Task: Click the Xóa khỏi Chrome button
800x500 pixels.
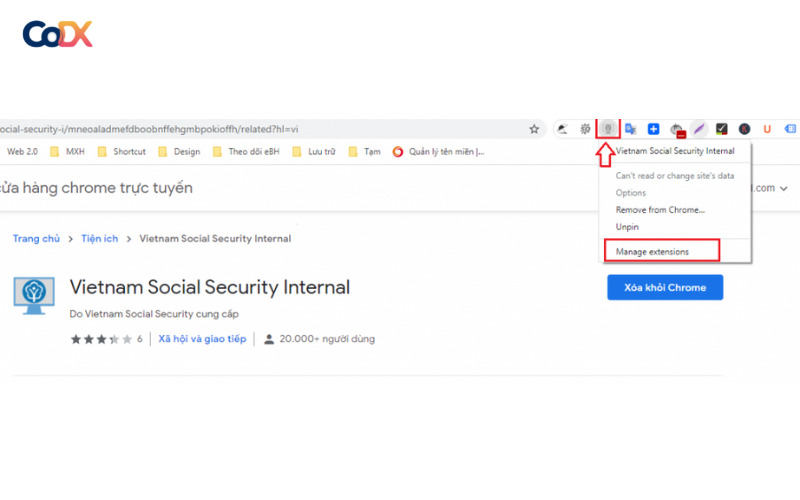Action: click(x=665, y=287)
